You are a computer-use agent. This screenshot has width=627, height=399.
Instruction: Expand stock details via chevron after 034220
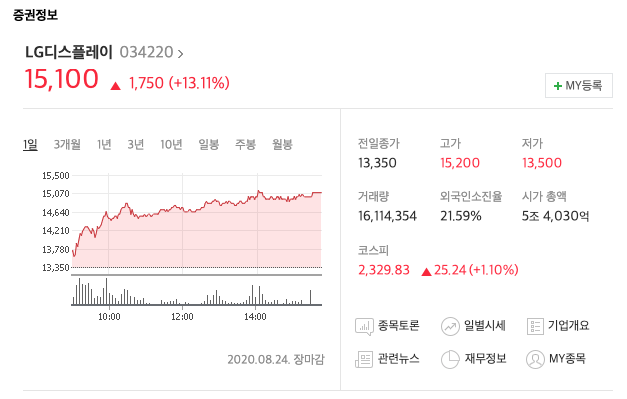[180, 54]
